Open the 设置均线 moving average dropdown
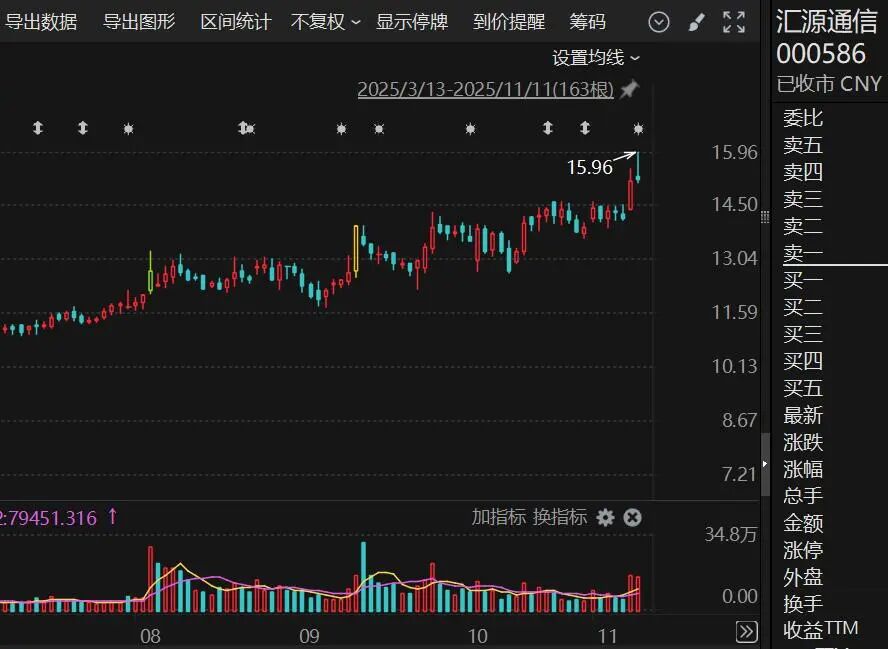Screen dimensions: 888x649 click(590, 58)
